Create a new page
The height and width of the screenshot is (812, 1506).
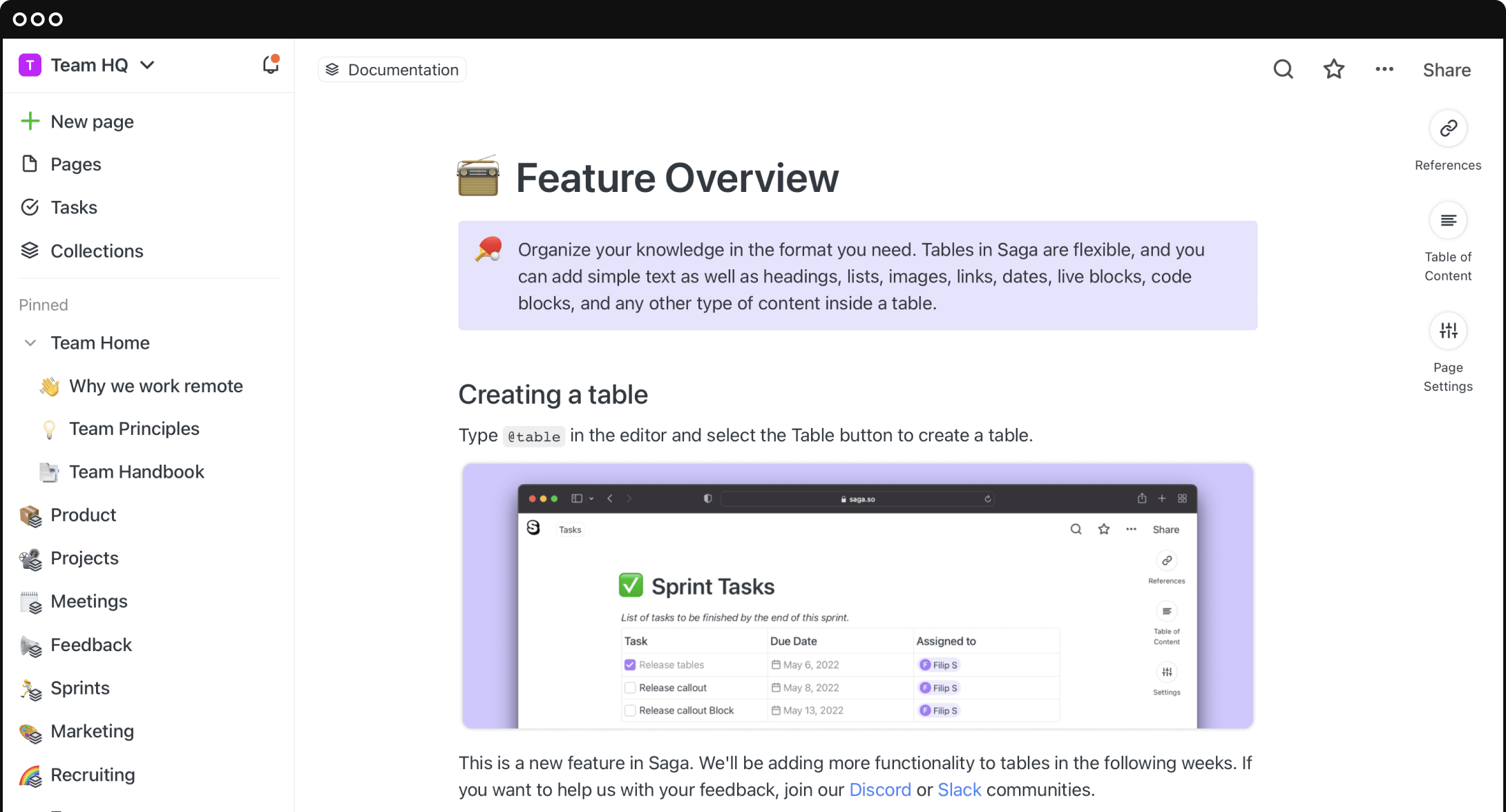pyautogui.click(x=92, y=122)
